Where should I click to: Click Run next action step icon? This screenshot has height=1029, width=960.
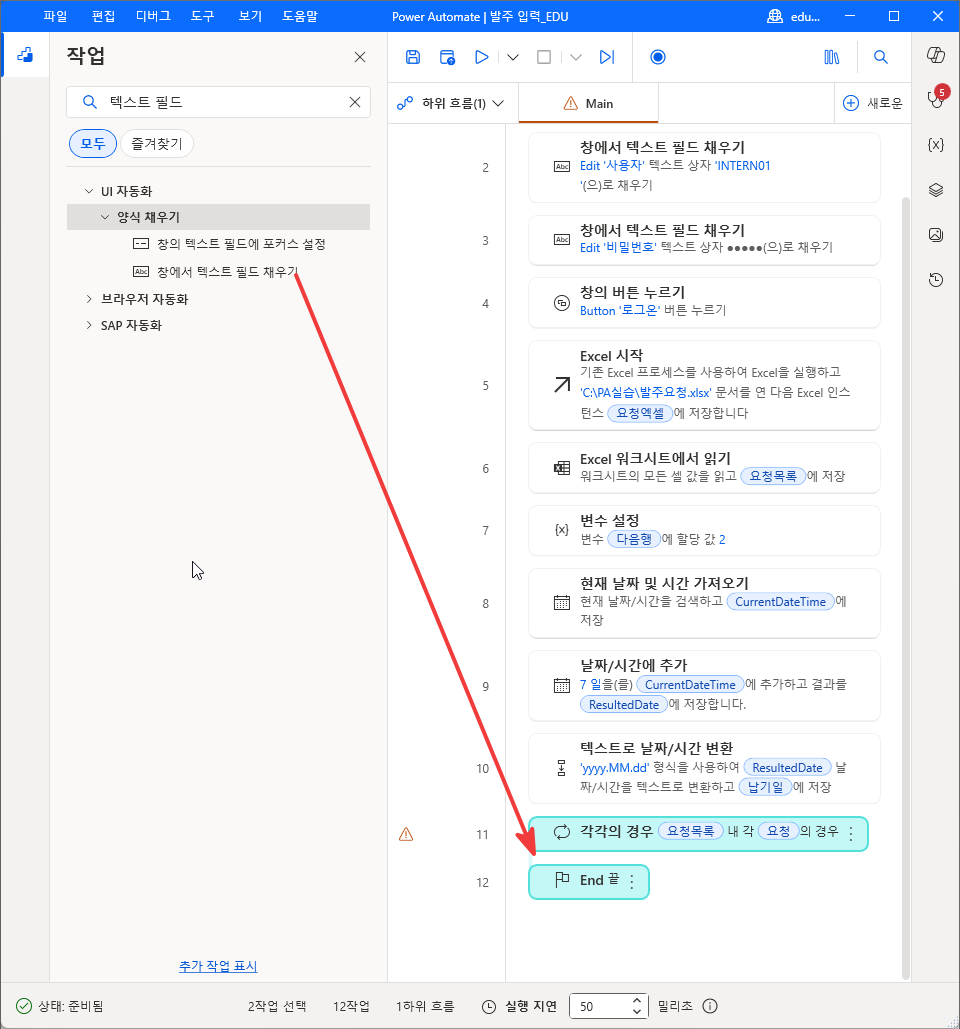(607, 57)
